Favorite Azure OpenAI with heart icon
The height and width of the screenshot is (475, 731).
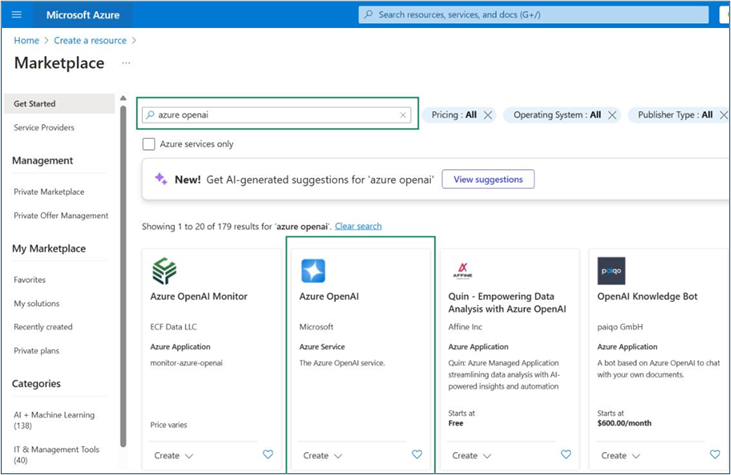417,454
